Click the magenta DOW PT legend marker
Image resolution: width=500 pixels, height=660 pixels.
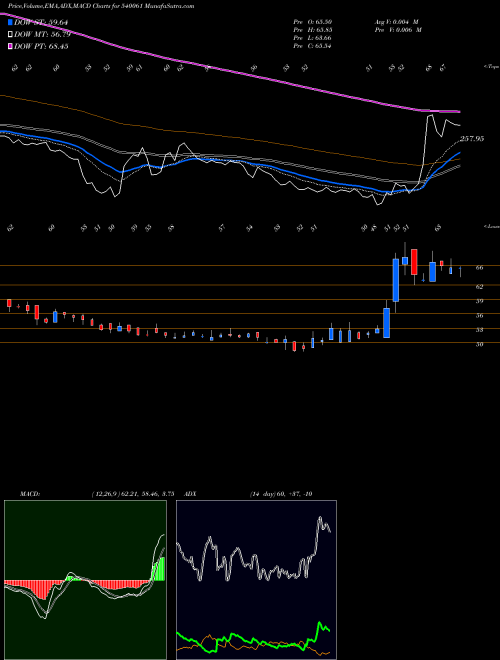click(x=10, y=46)
